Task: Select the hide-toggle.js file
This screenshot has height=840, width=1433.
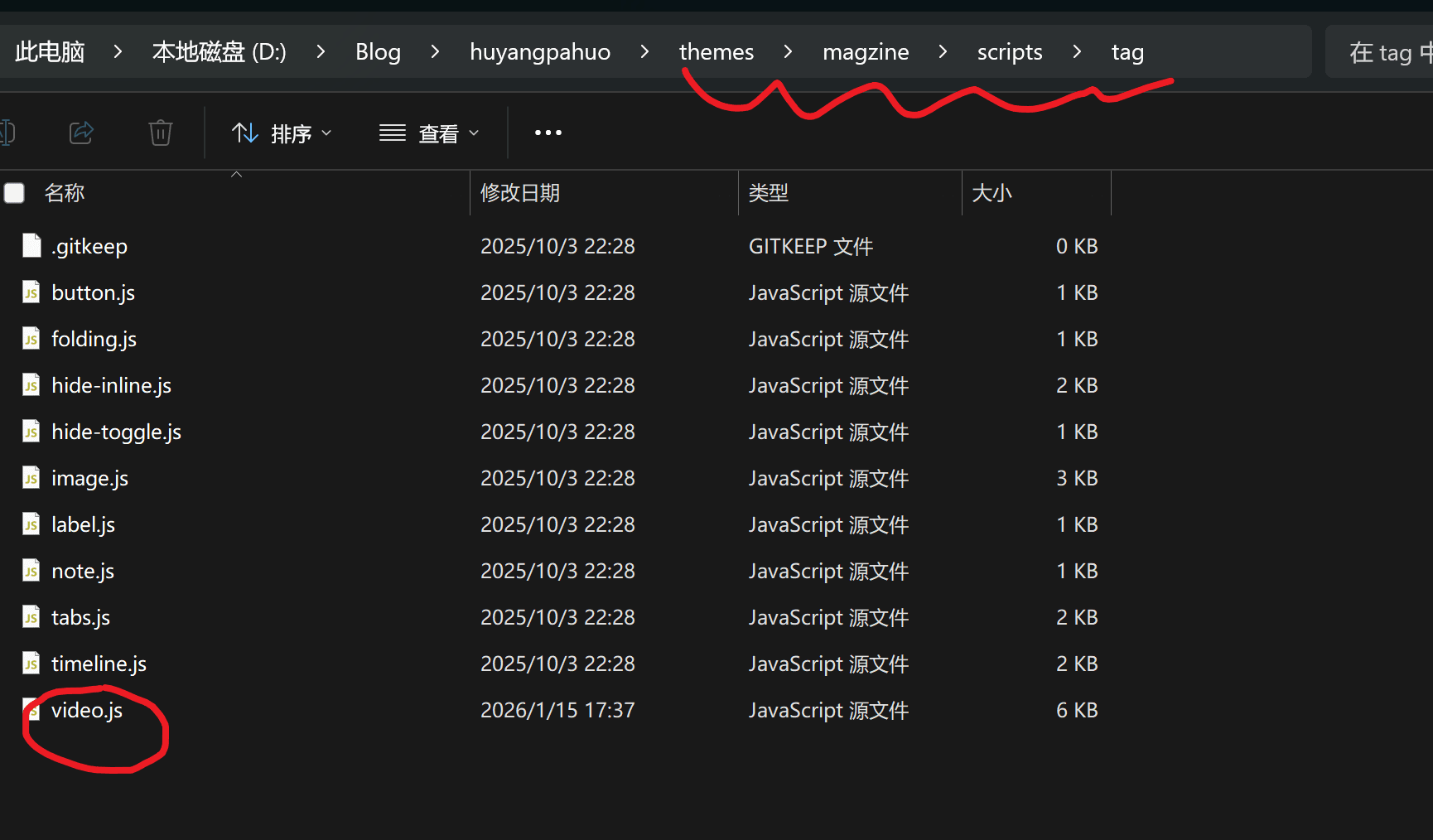Action: click(x=116, y=432)
